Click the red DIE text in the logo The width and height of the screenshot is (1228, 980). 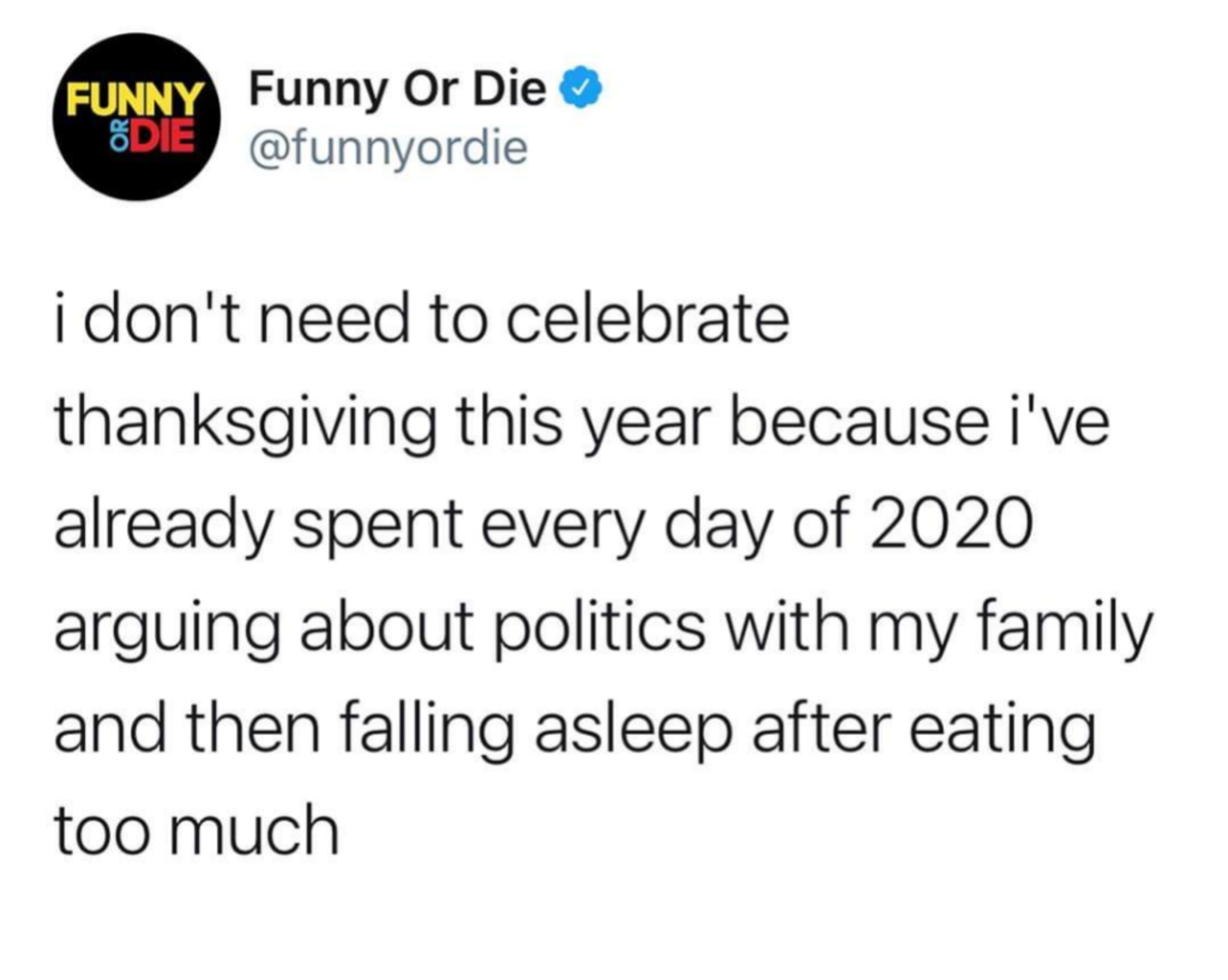(x=159, y=137)
